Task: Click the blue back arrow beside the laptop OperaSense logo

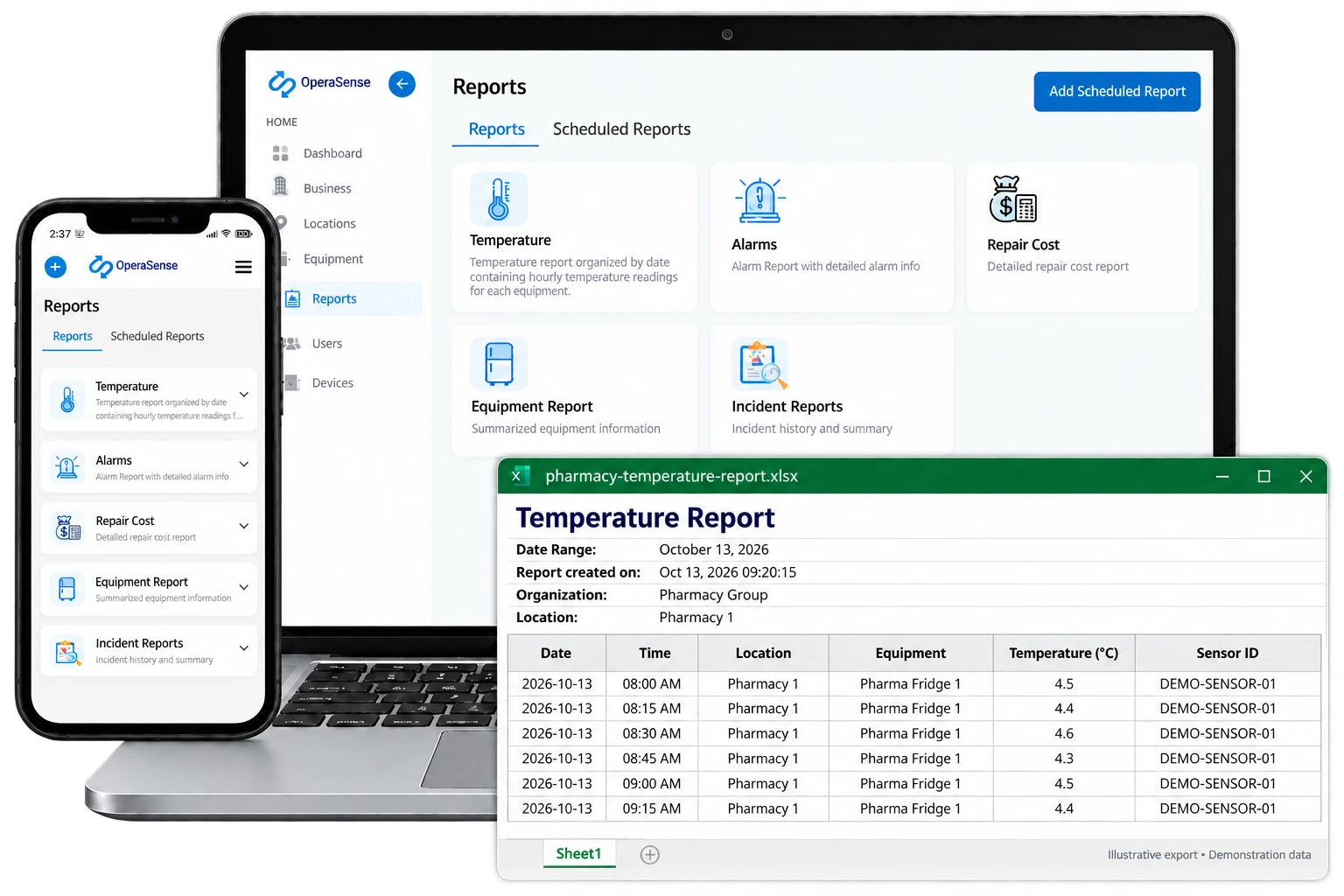Action: [402, 84]
